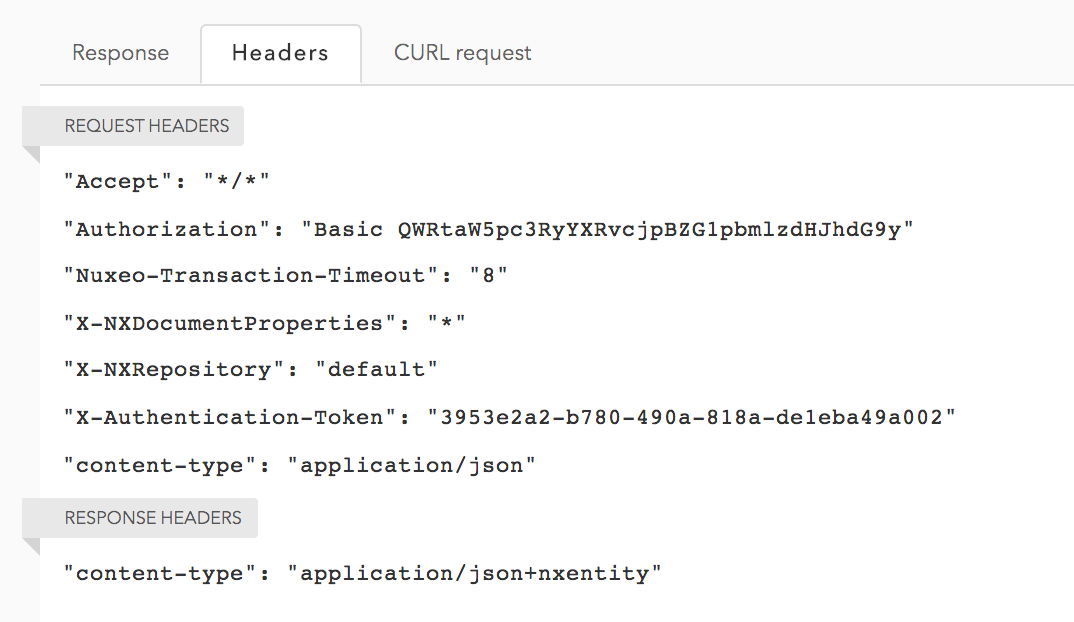Open the CURL request tab
This screenshot has width=1074, height=622.
[x=462, y=53]
